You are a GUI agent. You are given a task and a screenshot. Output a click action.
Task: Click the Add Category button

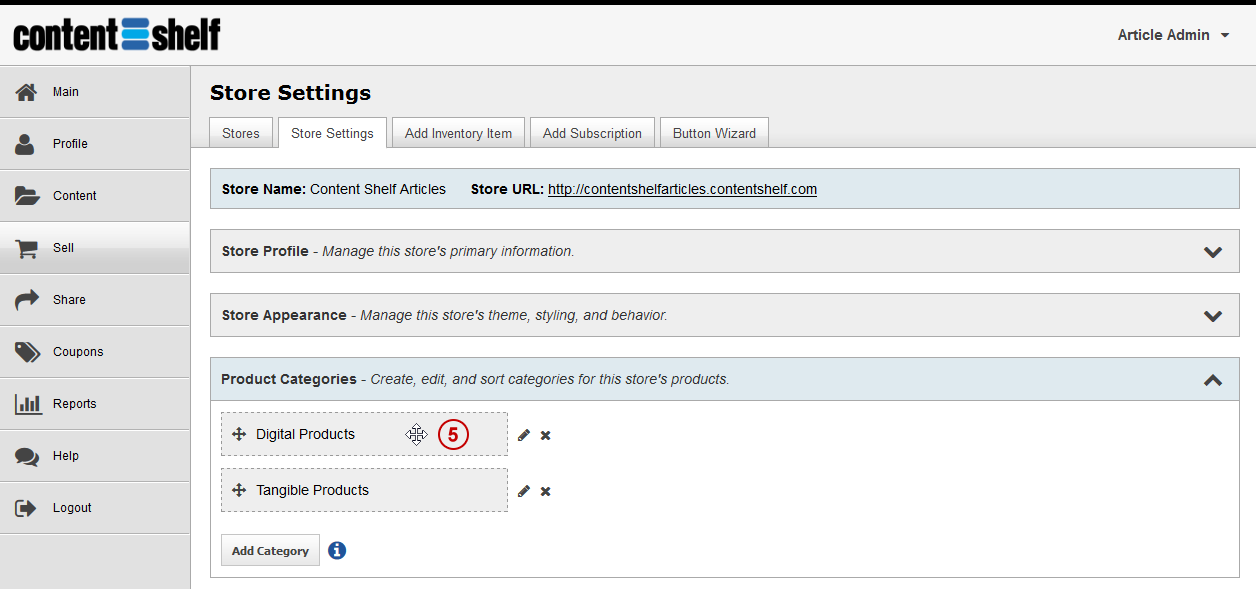click(x=270, y=550)
